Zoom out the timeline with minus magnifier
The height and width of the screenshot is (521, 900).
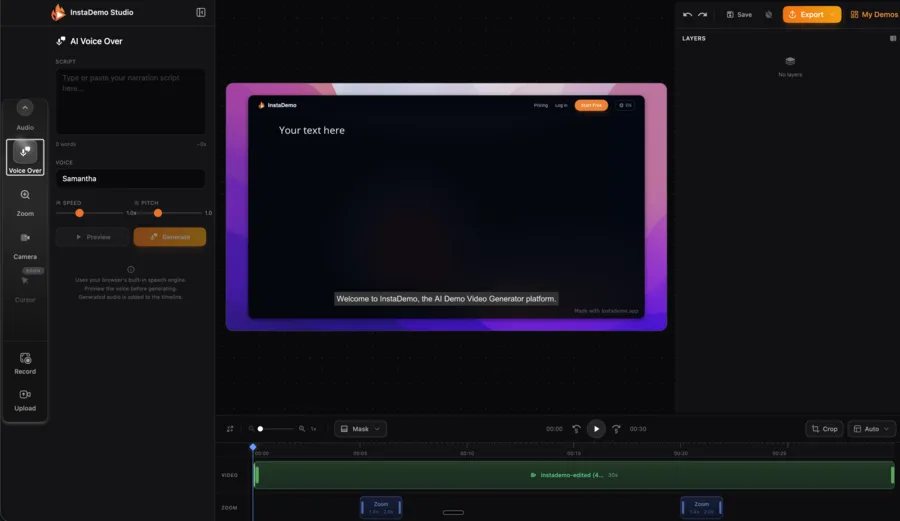pyautogui.click(x=251, y=429)
